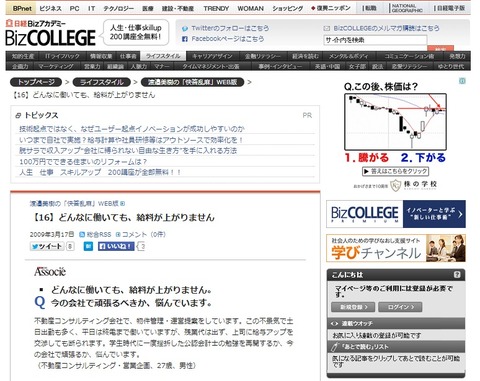Click the Associe magazine logo
Image resolution: width=480 pixels, height=381 pixels.
point(50,272)
